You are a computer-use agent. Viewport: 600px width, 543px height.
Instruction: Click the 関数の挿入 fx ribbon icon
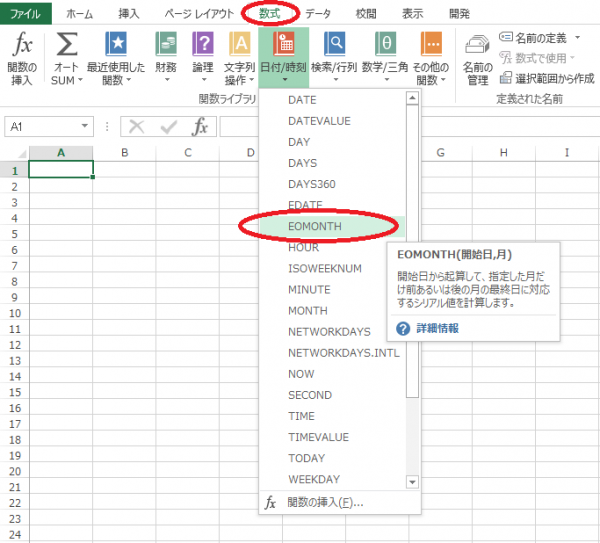tap(22, 44)
